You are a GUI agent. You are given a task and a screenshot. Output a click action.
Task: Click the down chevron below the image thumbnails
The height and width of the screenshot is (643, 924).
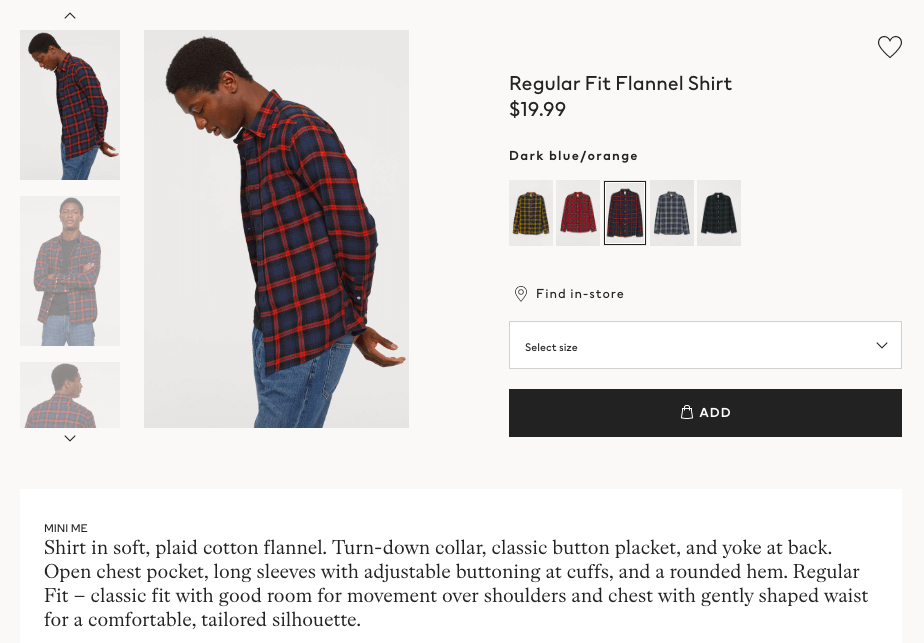(69, 438)
